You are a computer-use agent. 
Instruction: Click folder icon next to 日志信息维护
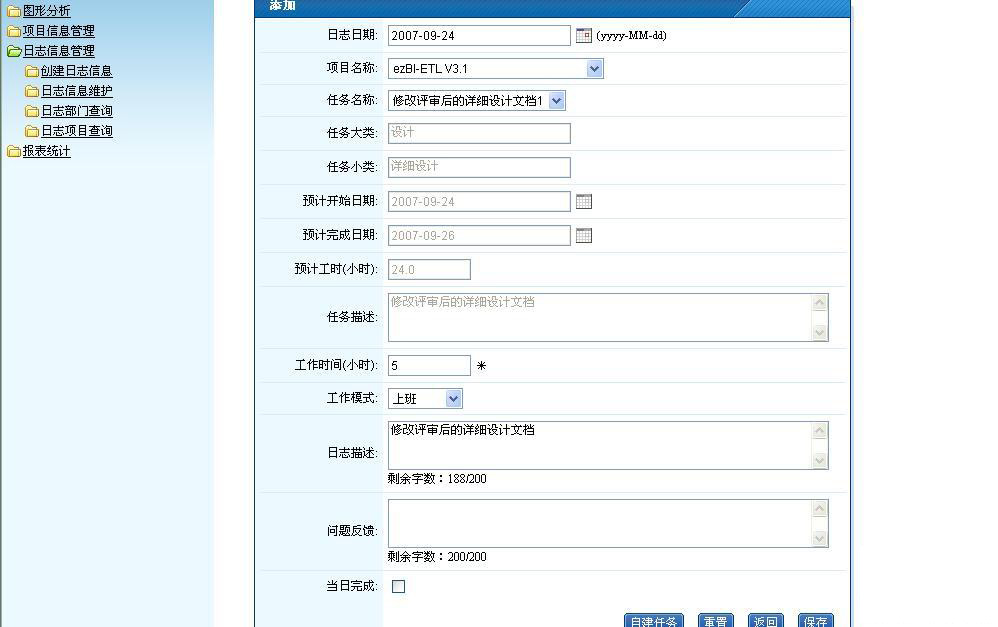click(x=32, y=91)
